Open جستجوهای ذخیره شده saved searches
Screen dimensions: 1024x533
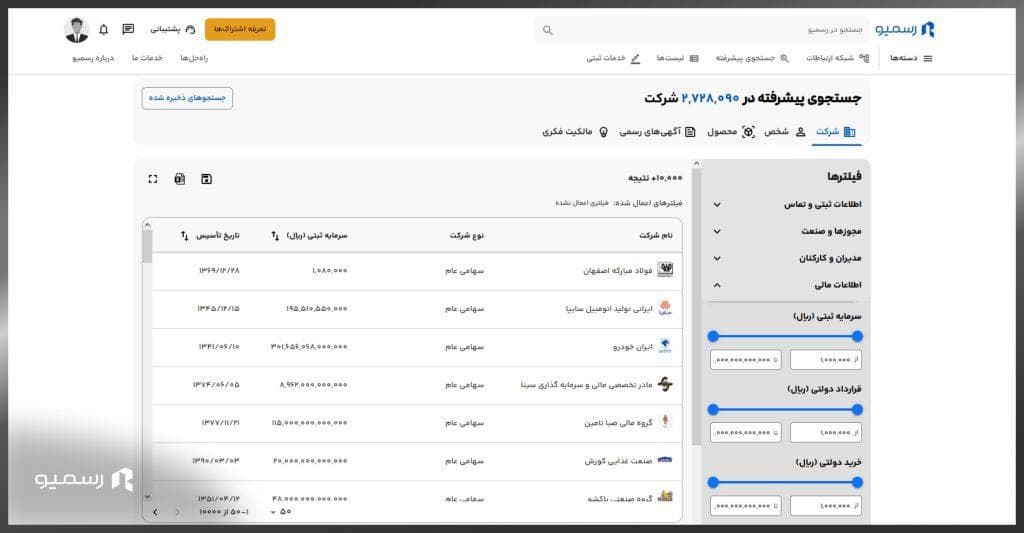[x=187, y=98]
